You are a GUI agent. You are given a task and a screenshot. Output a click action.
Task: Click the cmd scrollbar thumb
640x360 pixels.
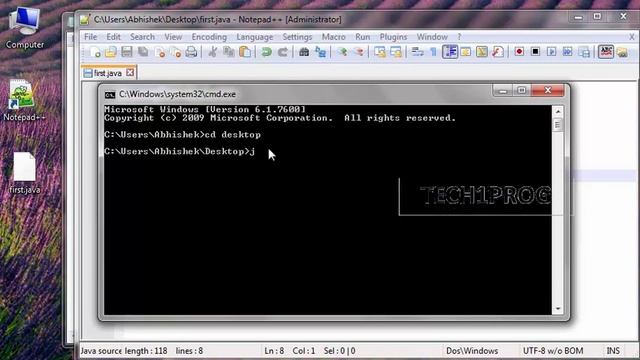click(558, 125)
